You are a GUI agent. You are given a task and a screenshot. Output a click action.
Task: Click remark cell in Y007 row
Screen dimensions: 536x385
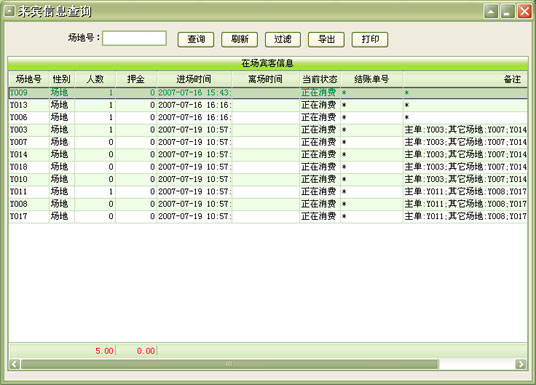point(465,142)
